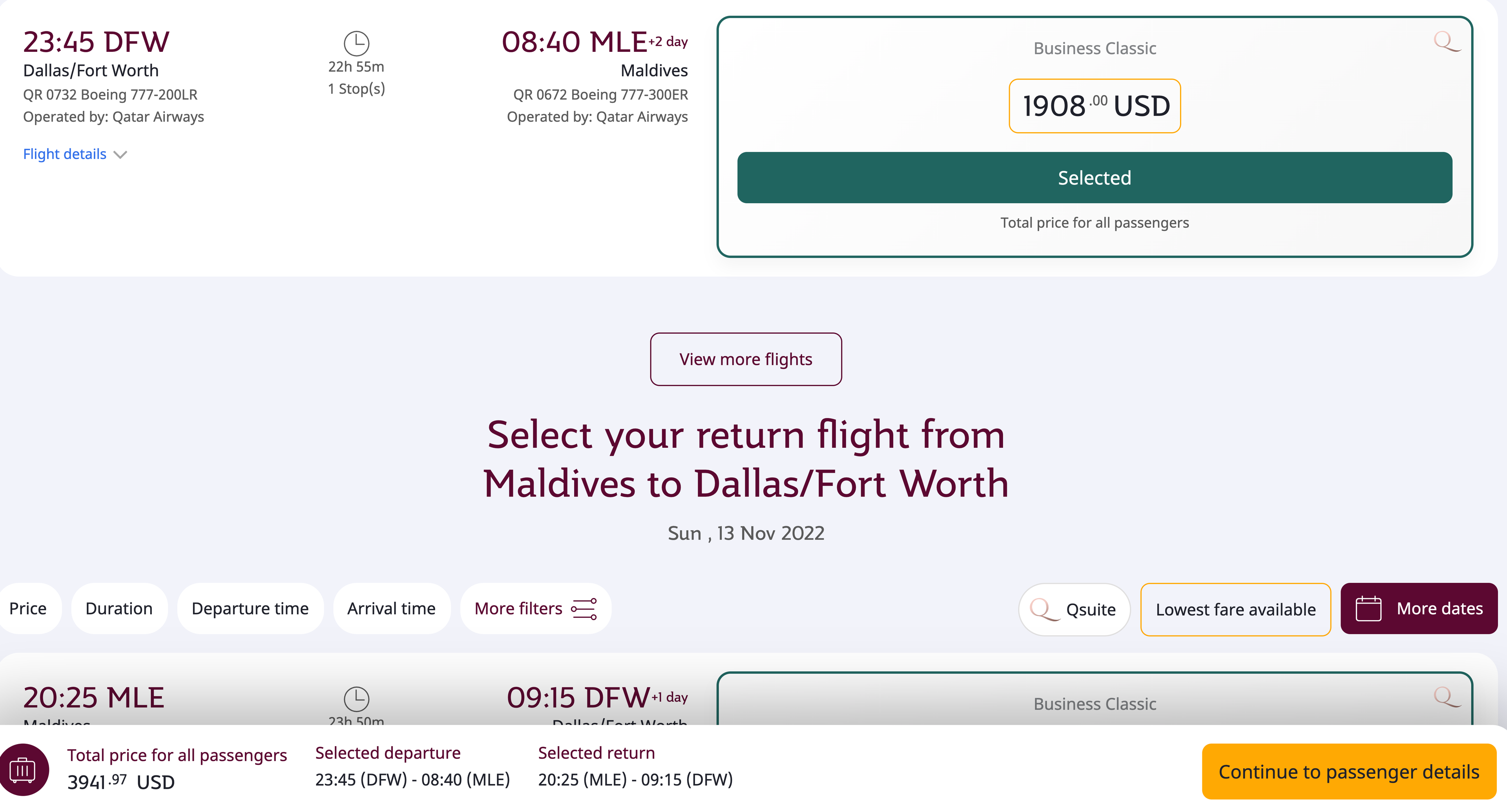The width and height of the screenshot is (1507, 812).
Task: Click the calendar icon on More dates
Action: pyautogui.click(x=1368, y=609)
